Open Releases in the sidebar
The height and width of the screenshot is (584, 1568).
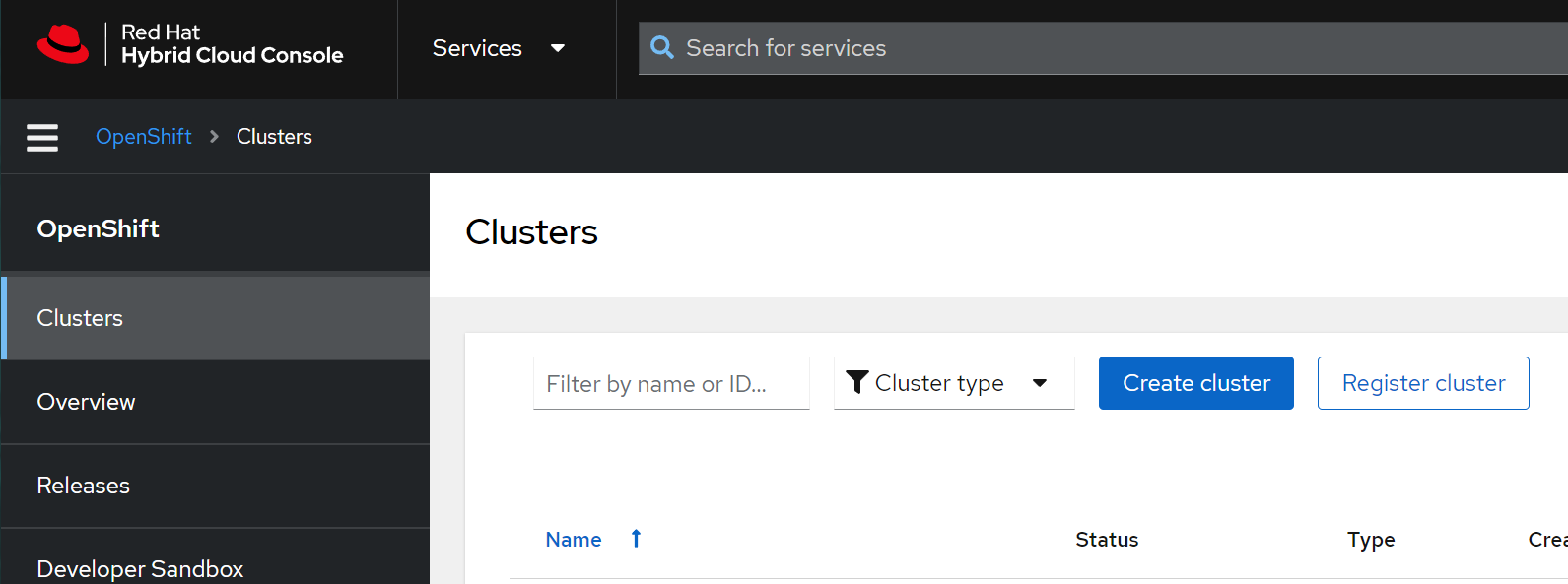[215, 486]
